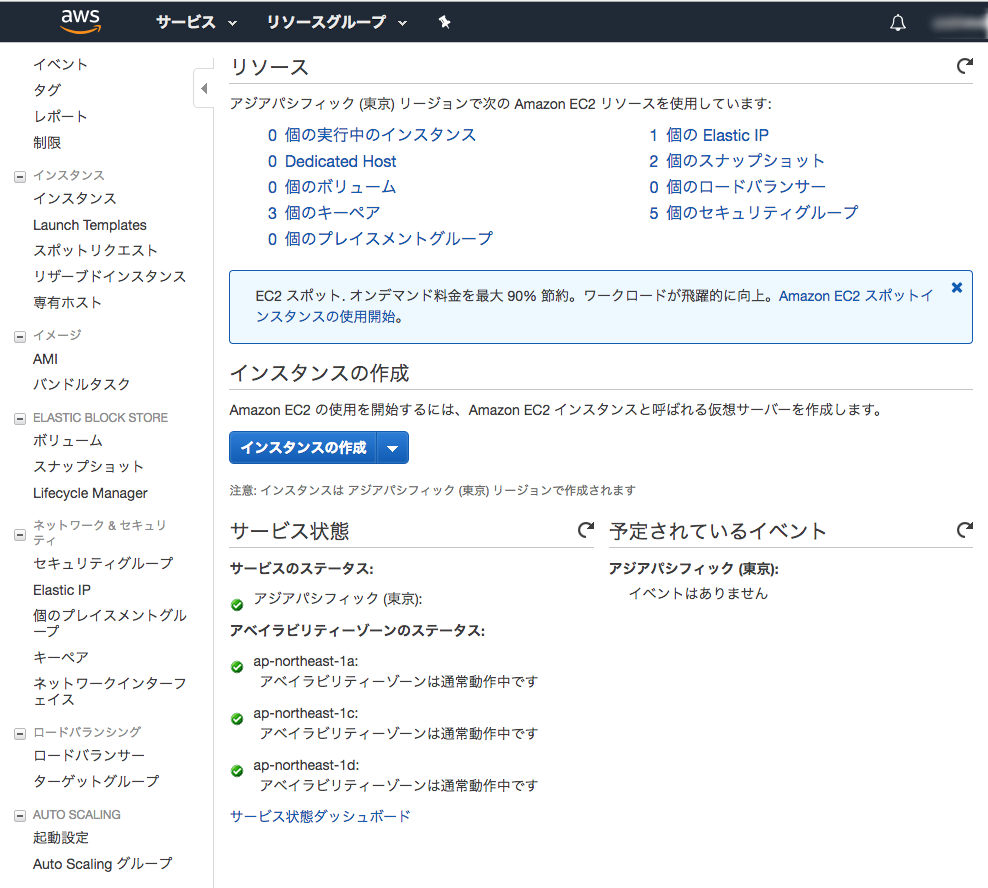Select AMI in sidebar
This screenshot has height=888, width=988.
[x=45, y=359]
